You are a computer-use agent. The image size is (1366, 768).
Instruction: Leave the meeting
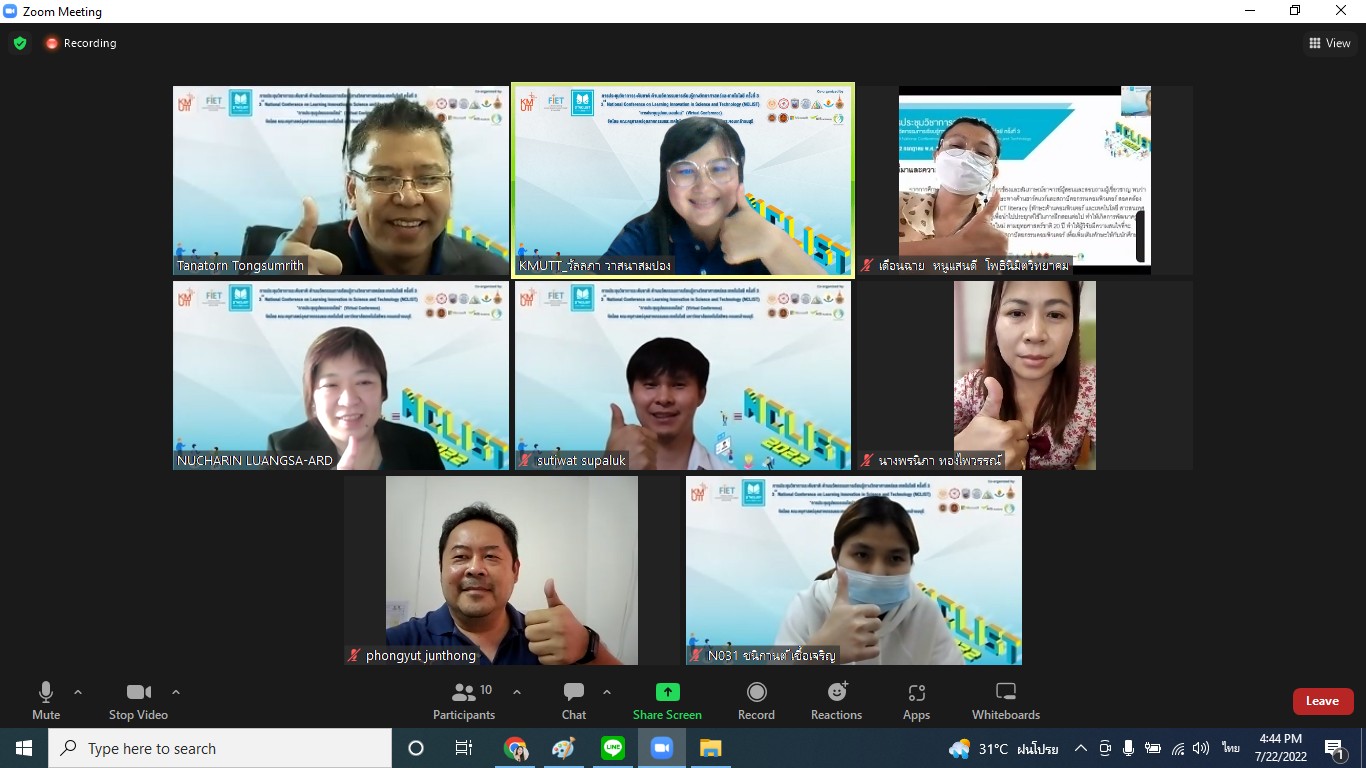(1322, 701)
